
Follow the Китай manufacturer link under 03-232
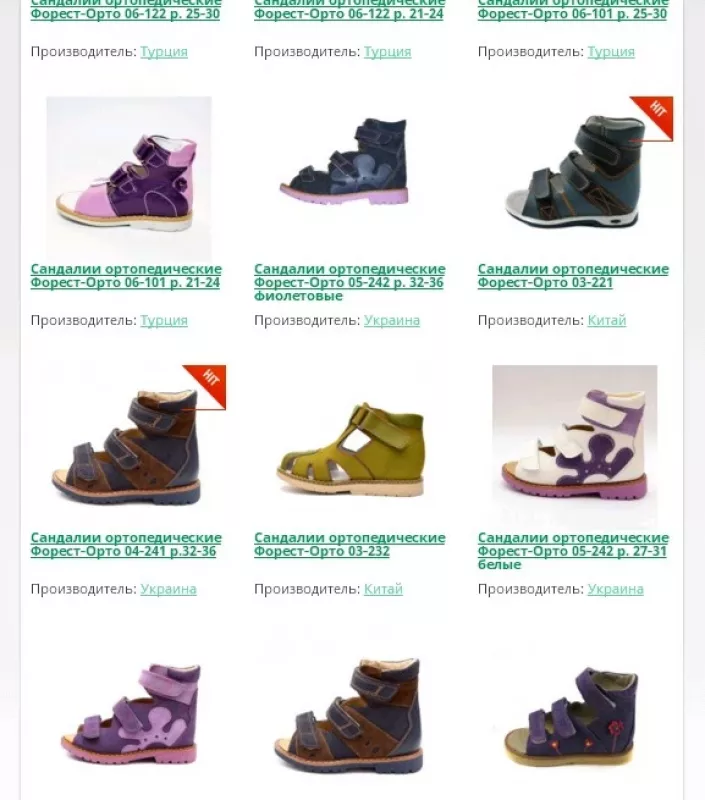pyautogui.click(x=383, y=589)
